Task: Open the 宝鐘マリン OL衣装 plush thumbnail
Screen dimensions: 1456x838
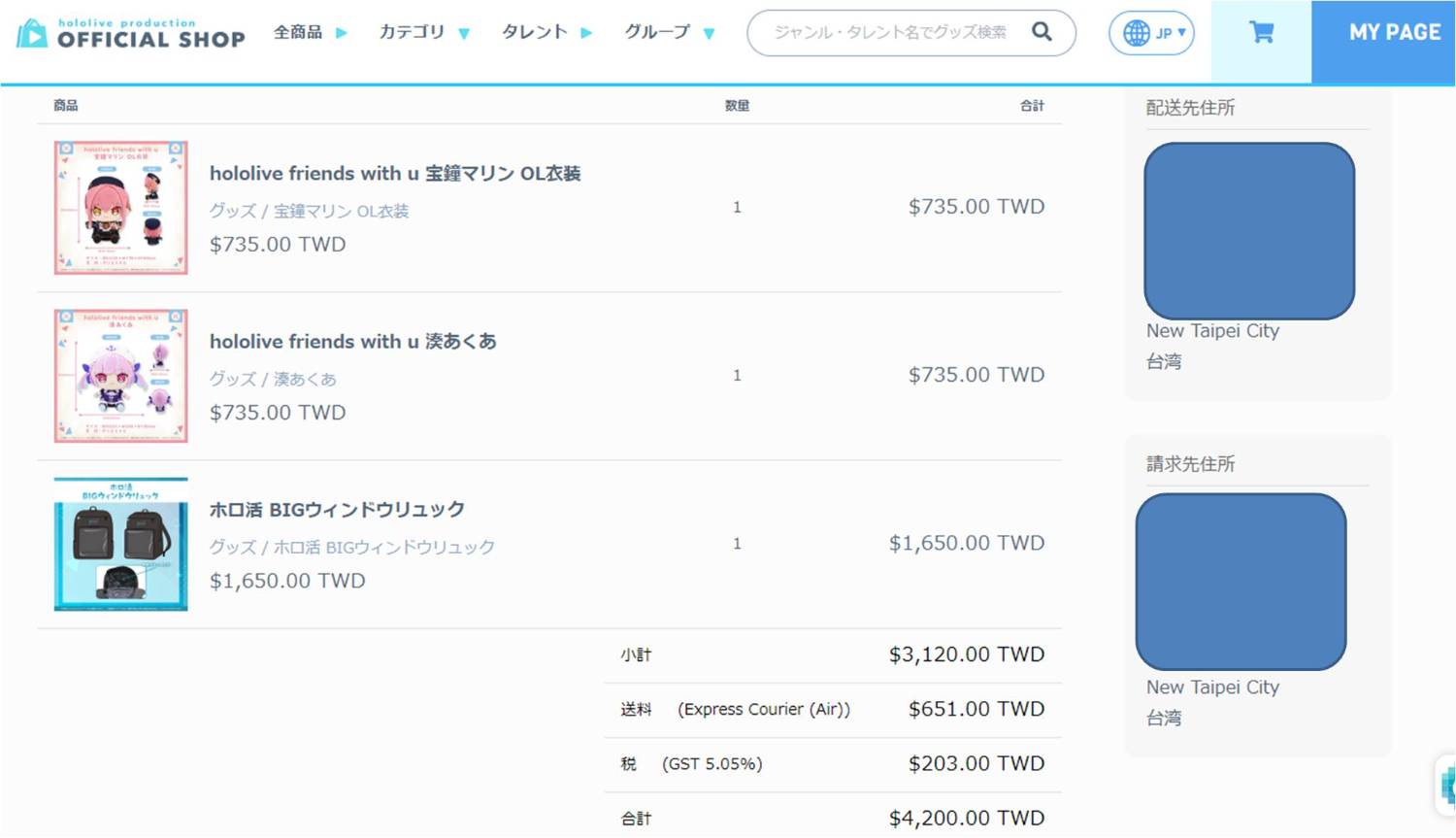Action: (x=120, y=208)
